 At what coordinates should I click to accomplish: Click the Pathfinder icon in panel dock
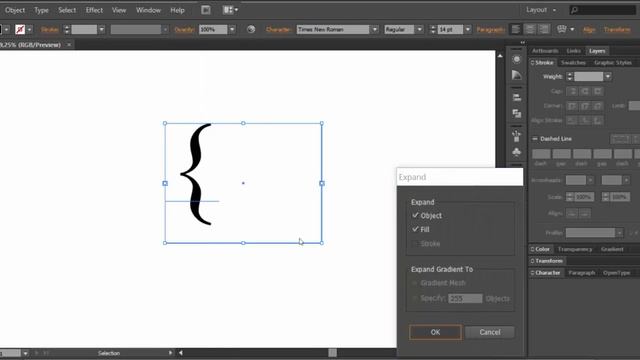click(x=517, y=113)
